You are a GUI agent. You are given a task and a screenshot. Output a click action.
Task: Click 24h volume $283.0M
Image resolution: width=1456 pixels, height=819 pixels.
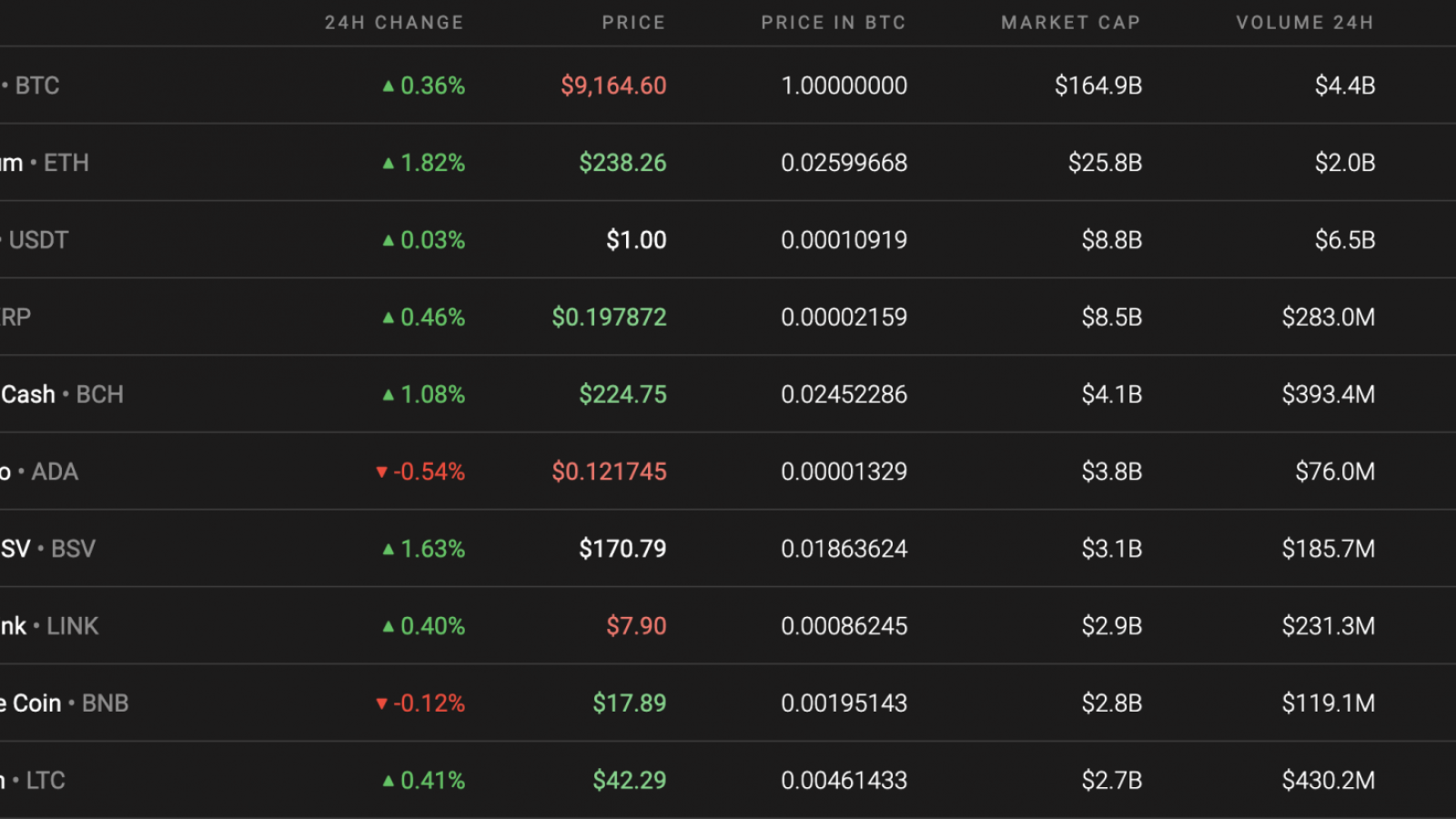point(1329,318)
